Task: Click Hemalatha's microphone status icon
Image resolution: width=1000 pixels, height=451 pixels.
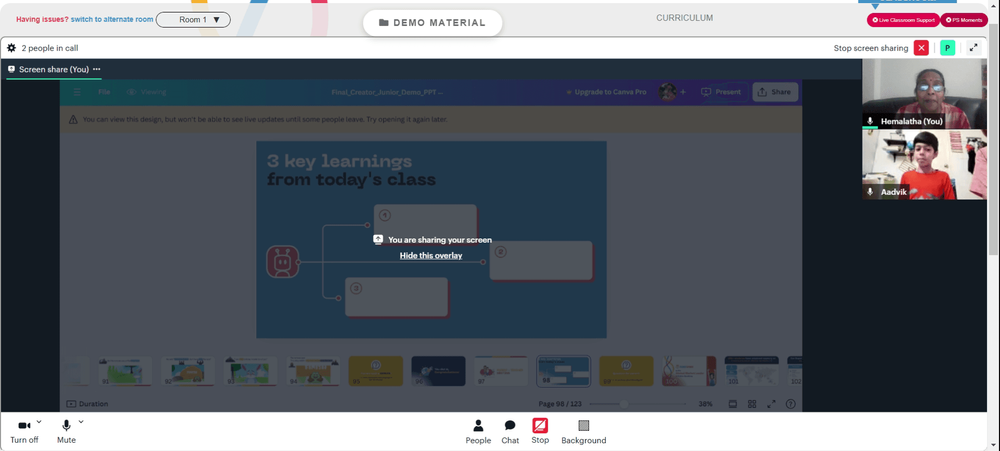Action: [x=870, y=121]
